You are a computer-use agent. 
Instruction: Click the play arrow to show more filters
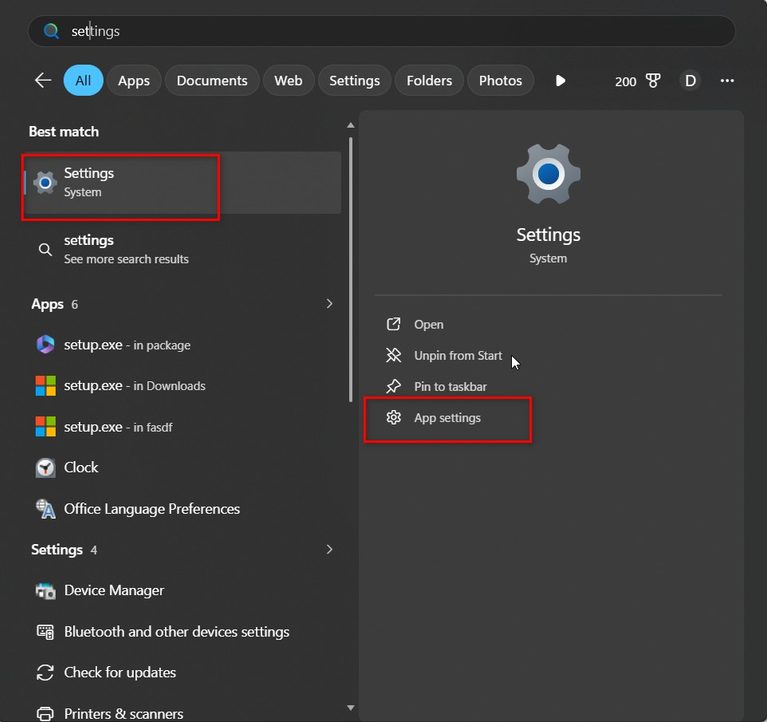coord(561,80)
